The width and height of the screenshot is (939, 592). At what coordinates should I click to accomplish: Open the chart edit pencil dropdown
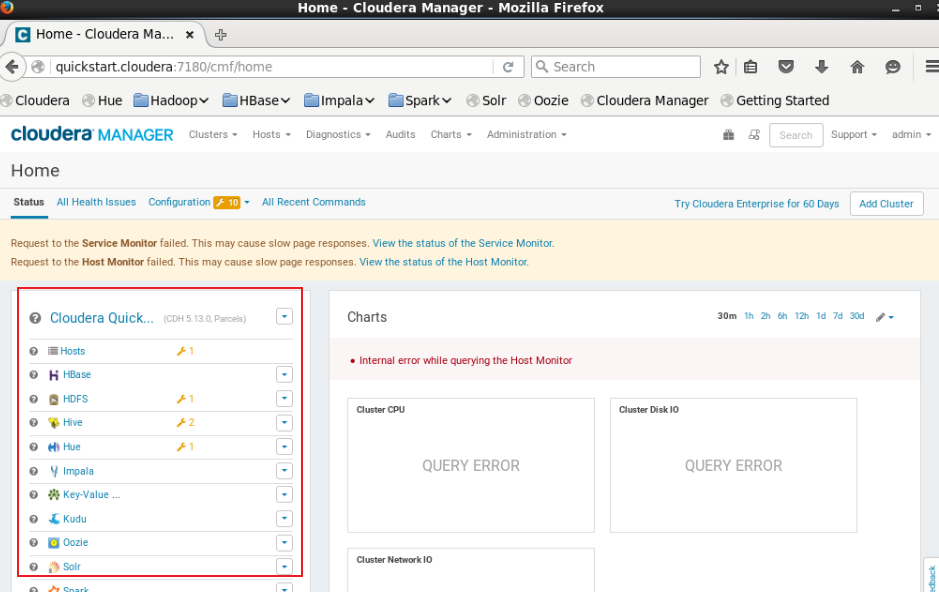click(885, 317)
